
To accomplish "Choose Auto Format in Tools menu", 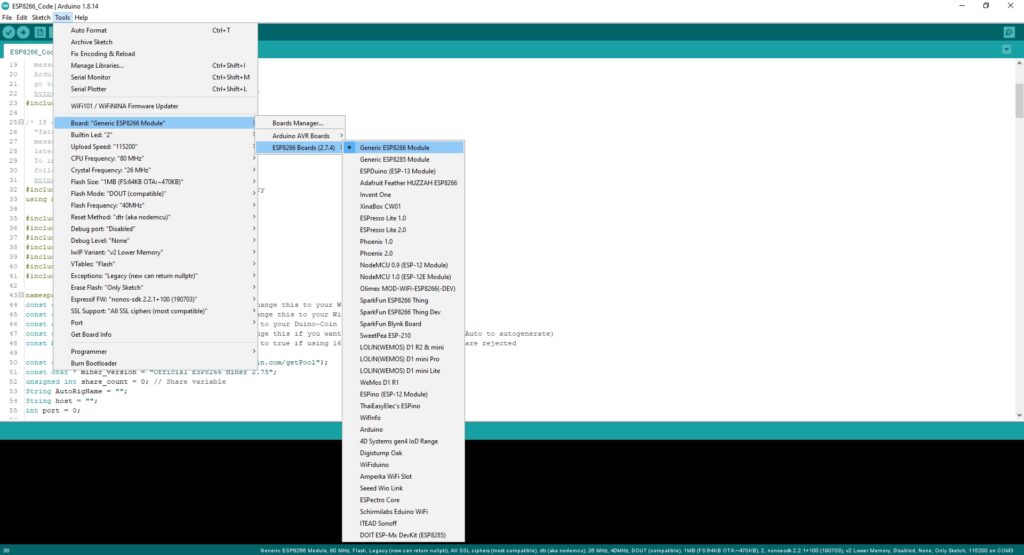I will [155, 30].
